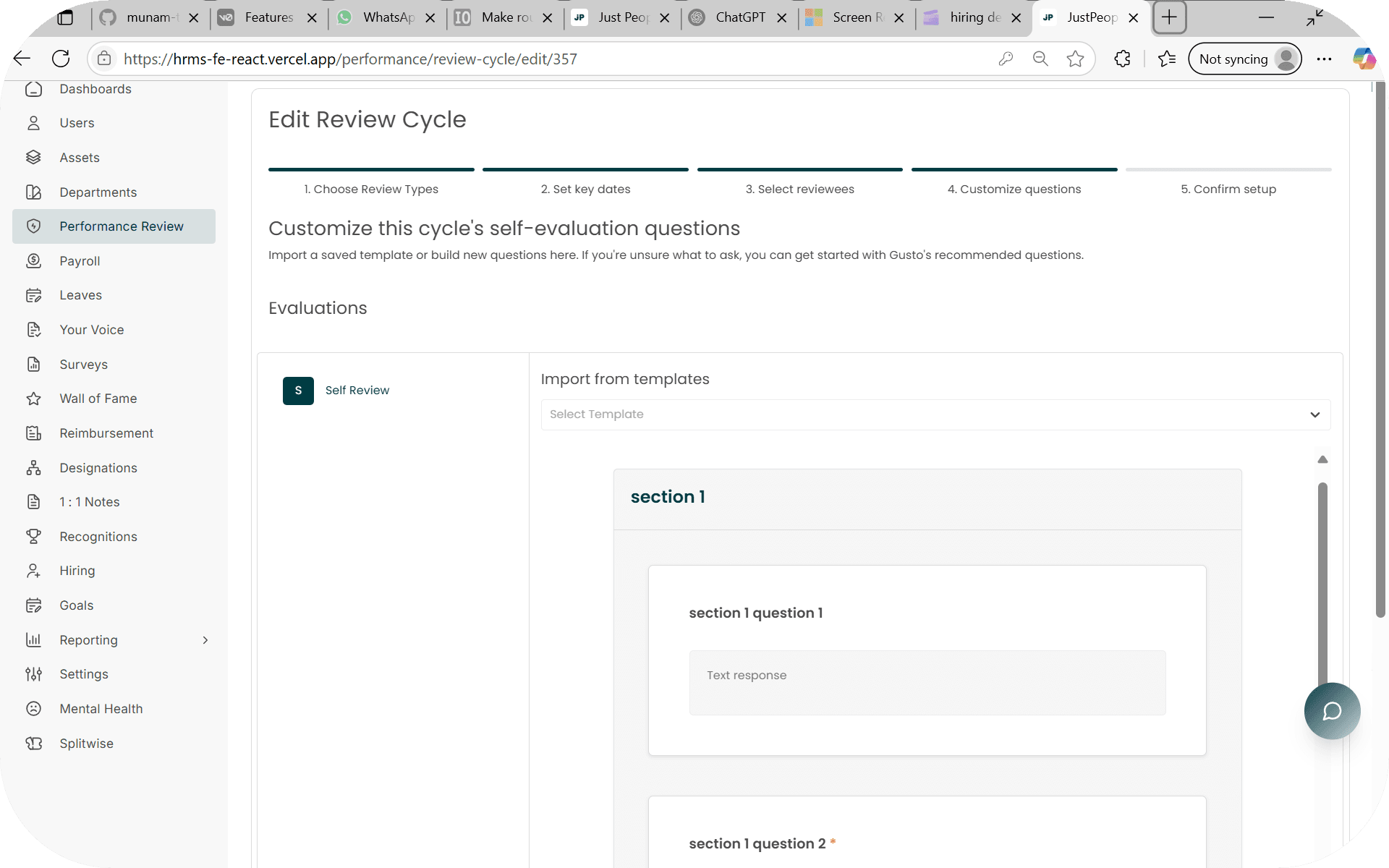Select the Self Review S badge
1389x868 pixels.
pyautogui.click(x=298, y=391)
